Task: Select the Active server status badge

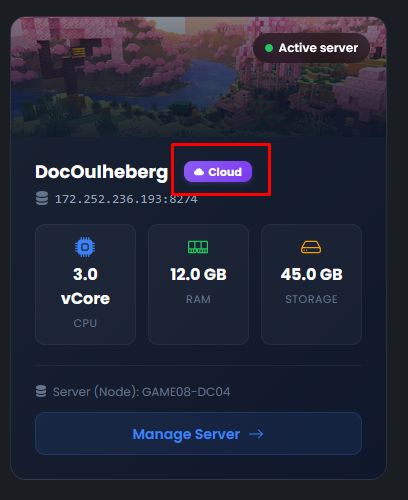Action: point(311,48)
